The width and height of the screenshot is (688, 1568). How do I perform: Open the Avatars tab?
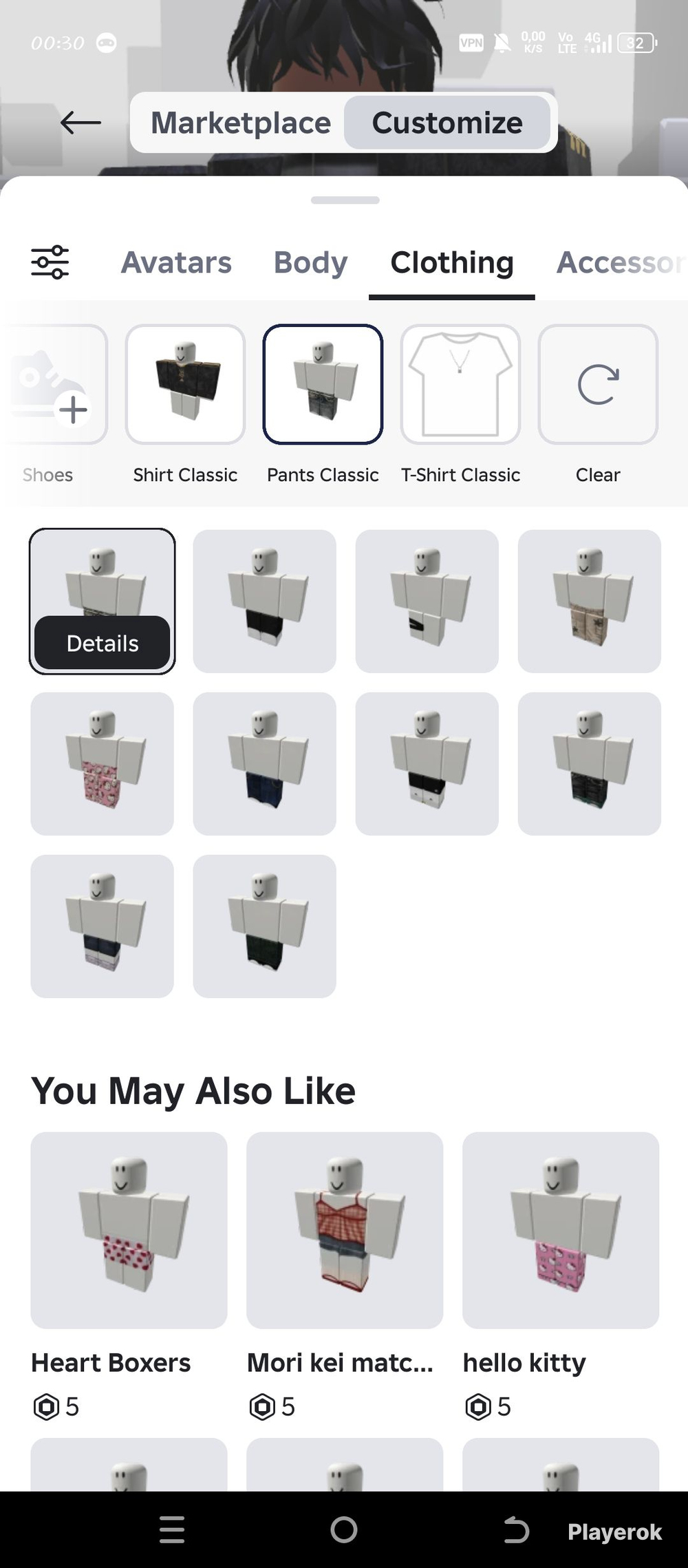pos(176,262)
